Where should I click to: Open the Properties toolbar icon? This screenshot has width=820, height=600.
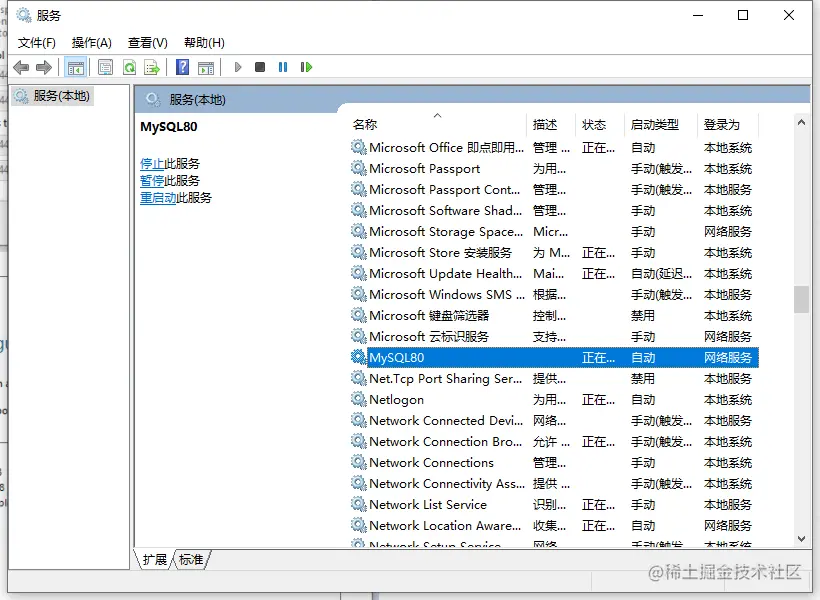(106, 67)
